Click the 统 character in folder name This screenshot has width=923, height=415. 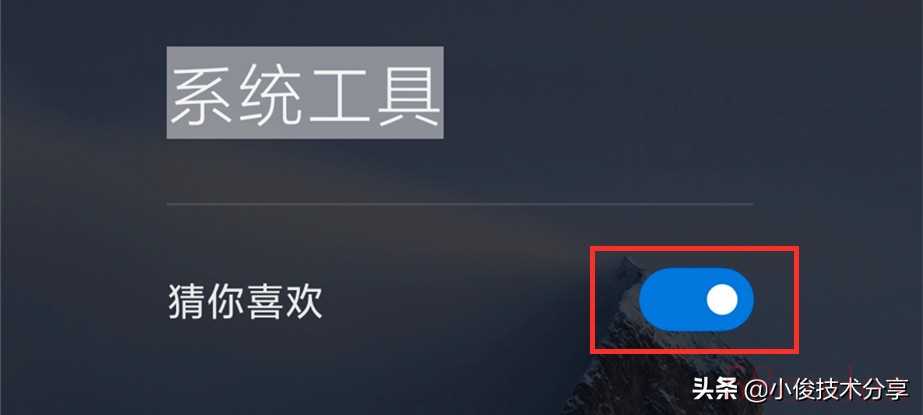click(x=271, y=95)
